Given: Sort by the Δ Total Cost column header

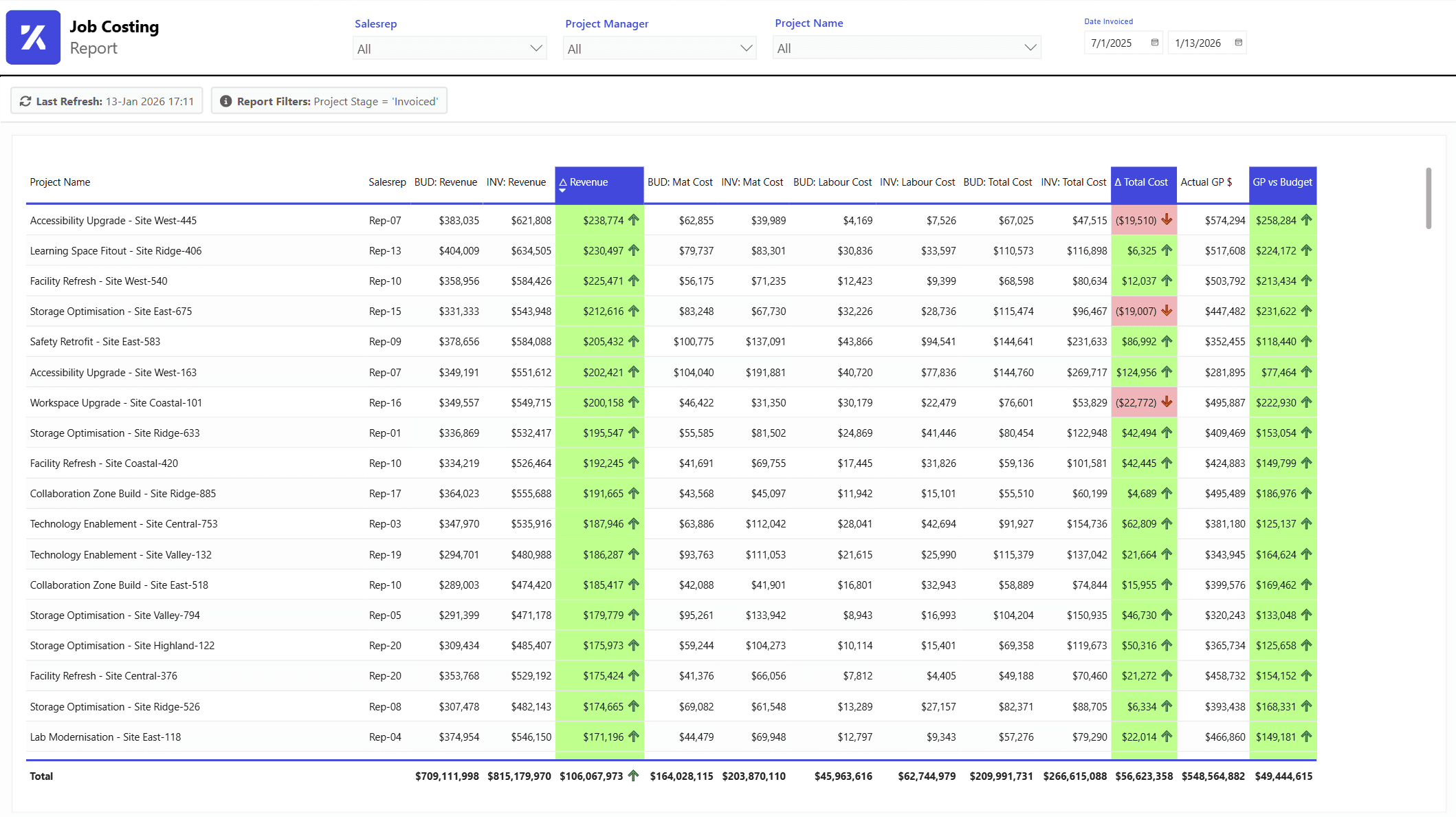Looking at the screenshot, I should tap(1141, 182).
